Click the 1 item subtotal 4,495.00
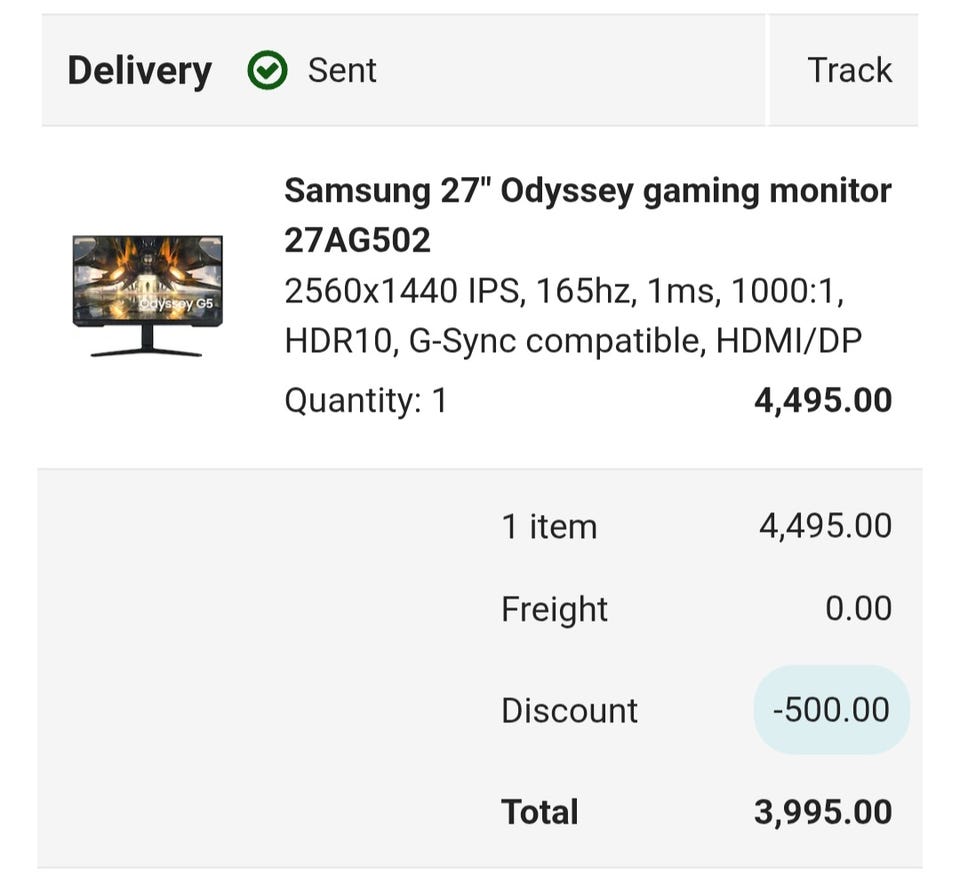960x892 pixels. click(825, 527)
